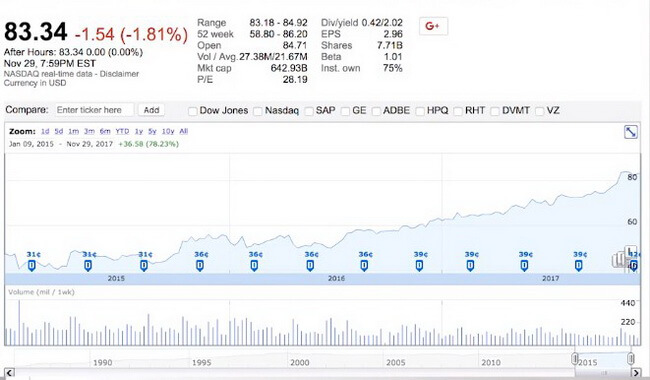Select the YTD zoom range

(x=122, y=131)
